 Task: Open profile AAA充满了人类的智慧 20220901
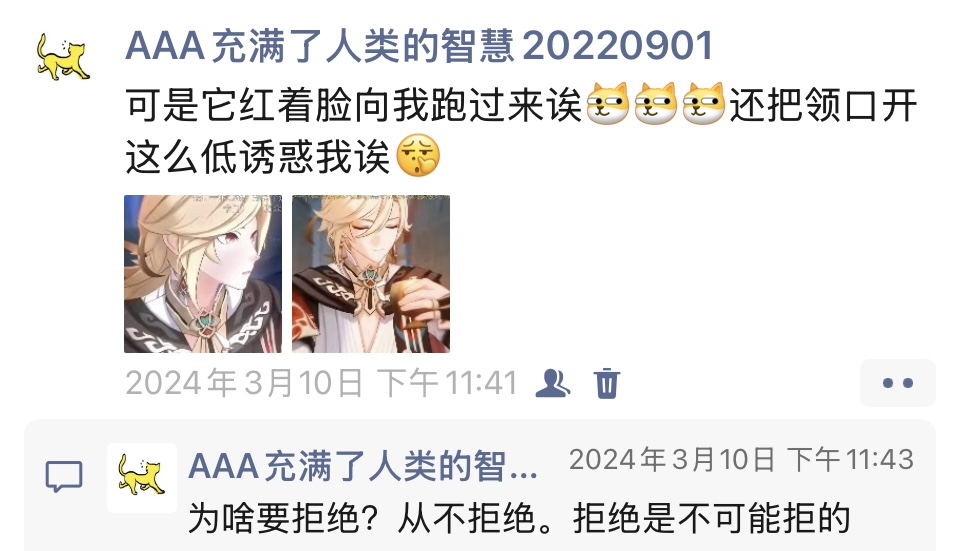pos(419,46)
